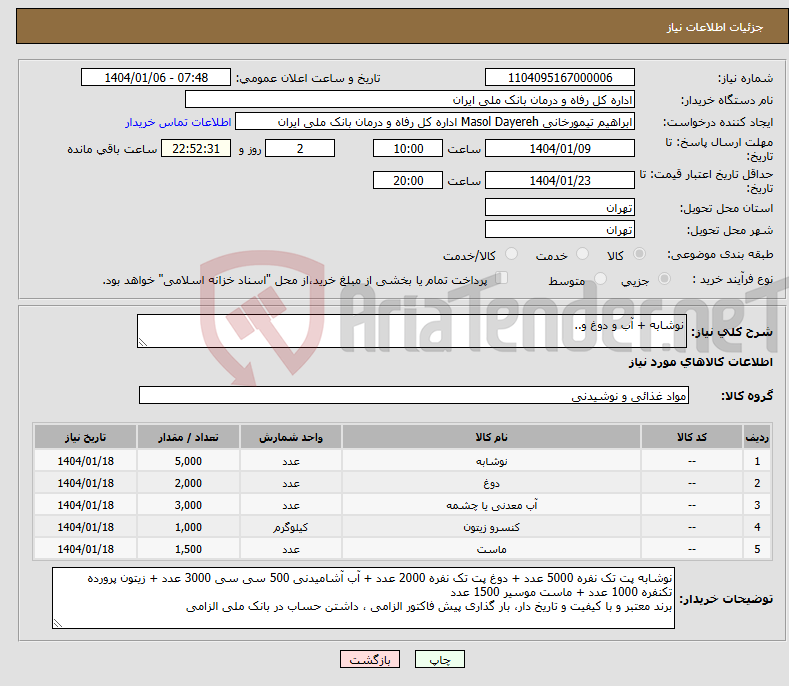789x686 pixels.
Task: Click the date 1404/01/18 in نوشابه row
Action: coord(86,461)
